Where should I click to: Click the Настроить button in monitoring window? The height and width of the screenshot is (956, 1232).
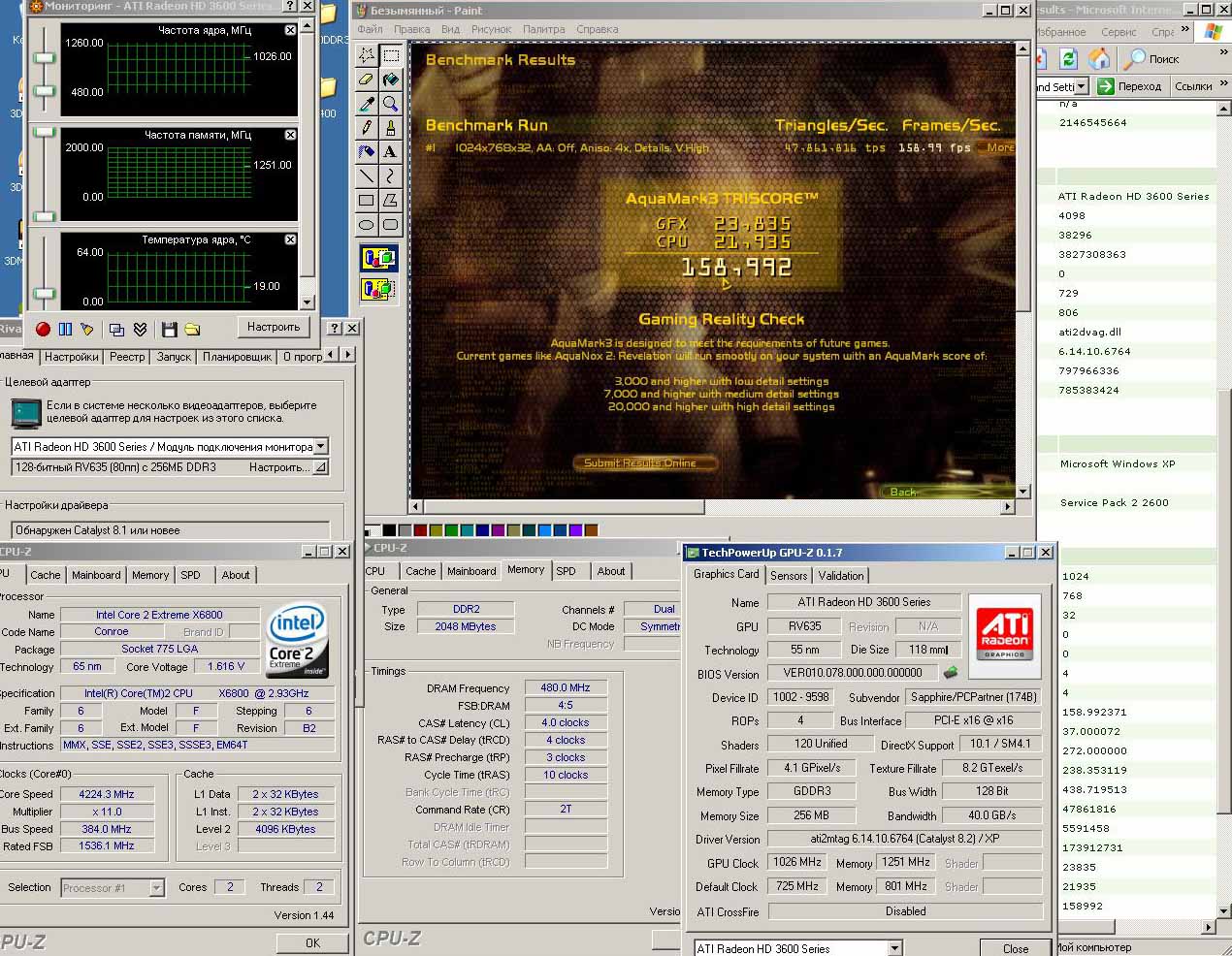point(274,328)
